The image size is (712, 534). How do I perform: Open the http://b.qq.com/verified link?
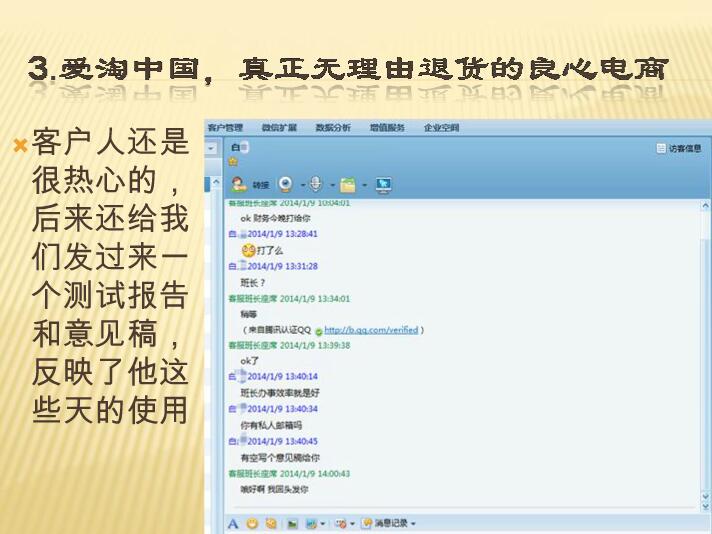point(371,330)
